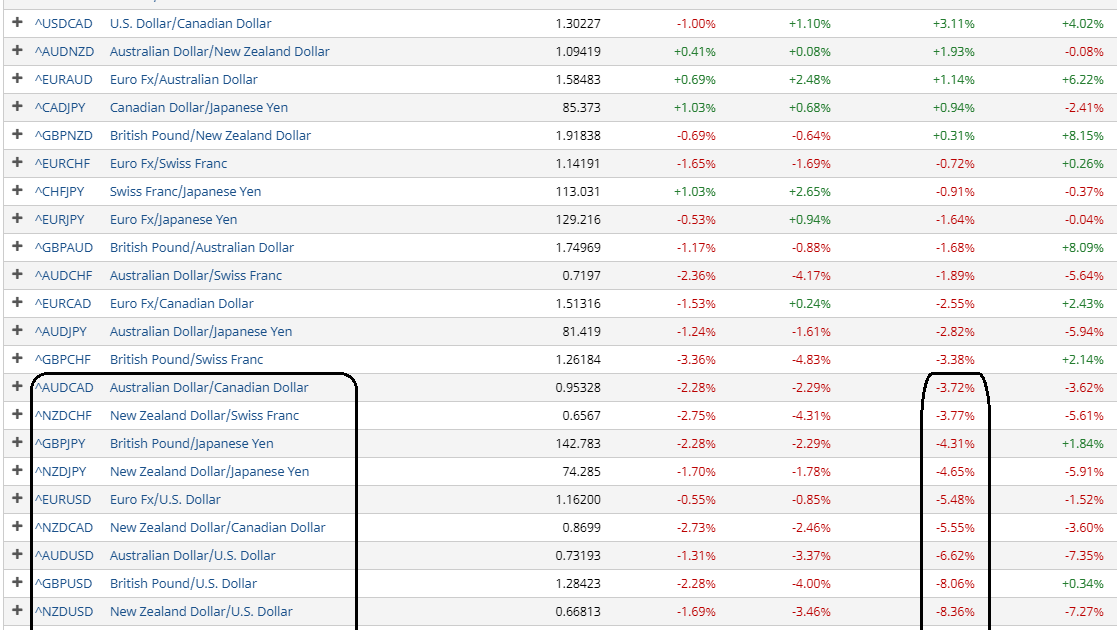Click the ^AUDUSD ticker symbol
Viewport: 1117px width, 630px height.
(x=64, y=555)
